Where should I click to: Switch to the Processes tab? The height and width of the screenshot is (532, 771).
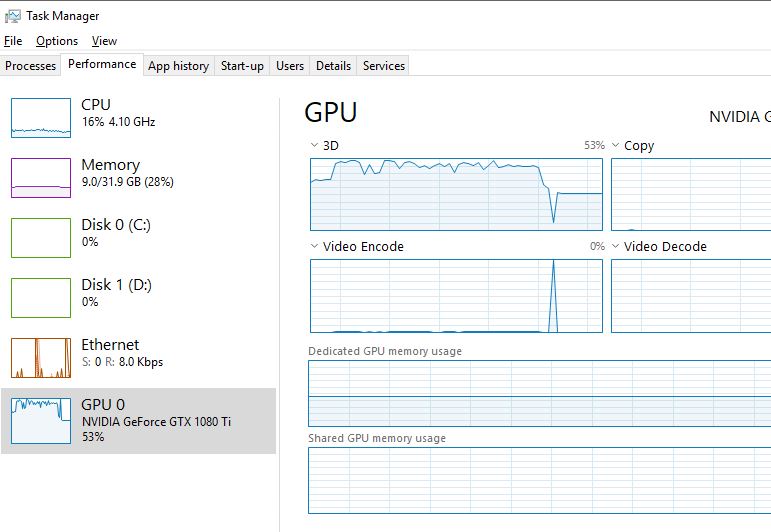click(30, 66)
